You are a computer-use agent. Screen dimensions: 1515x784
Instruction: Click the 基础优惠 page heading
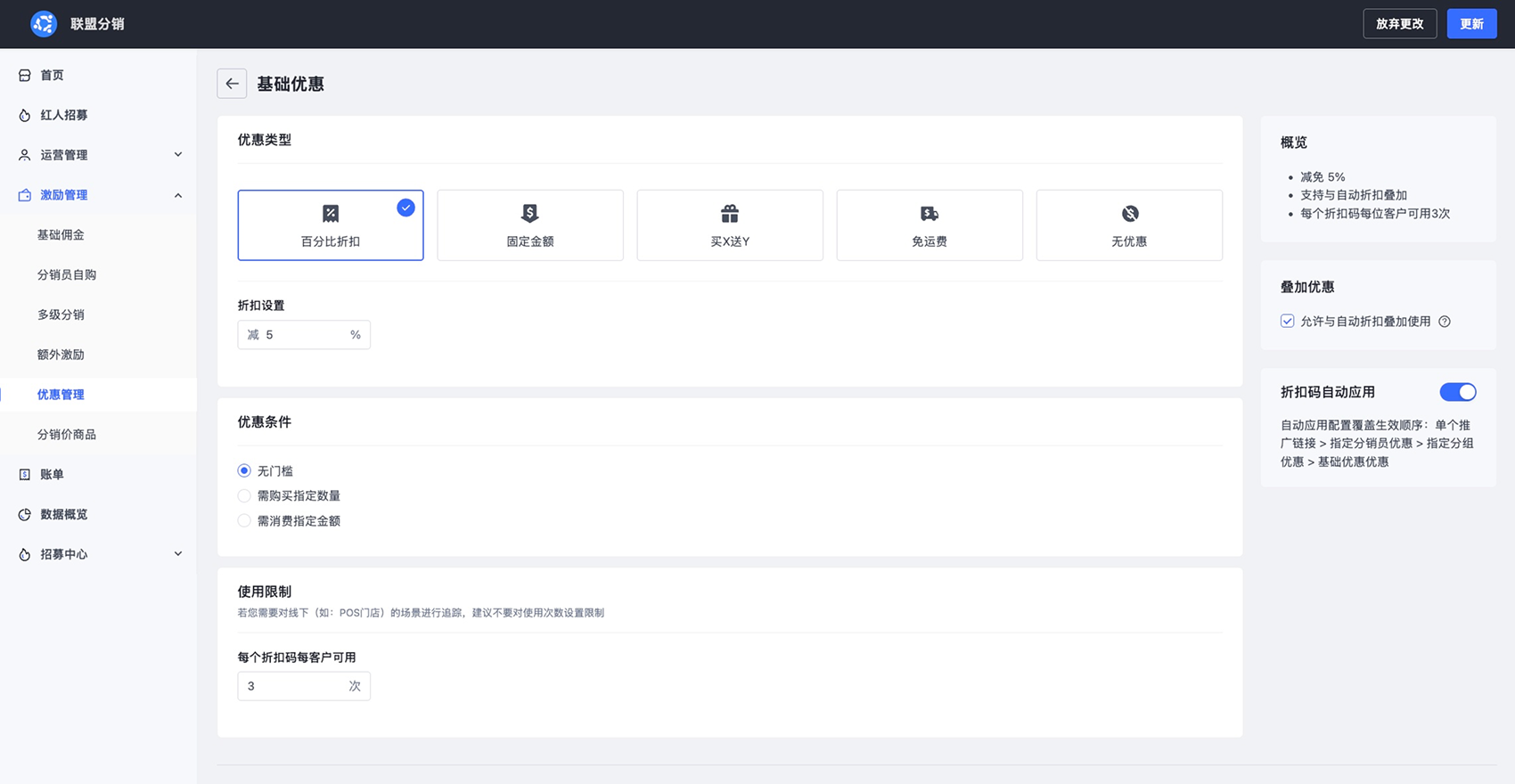(x=291, y=84)
